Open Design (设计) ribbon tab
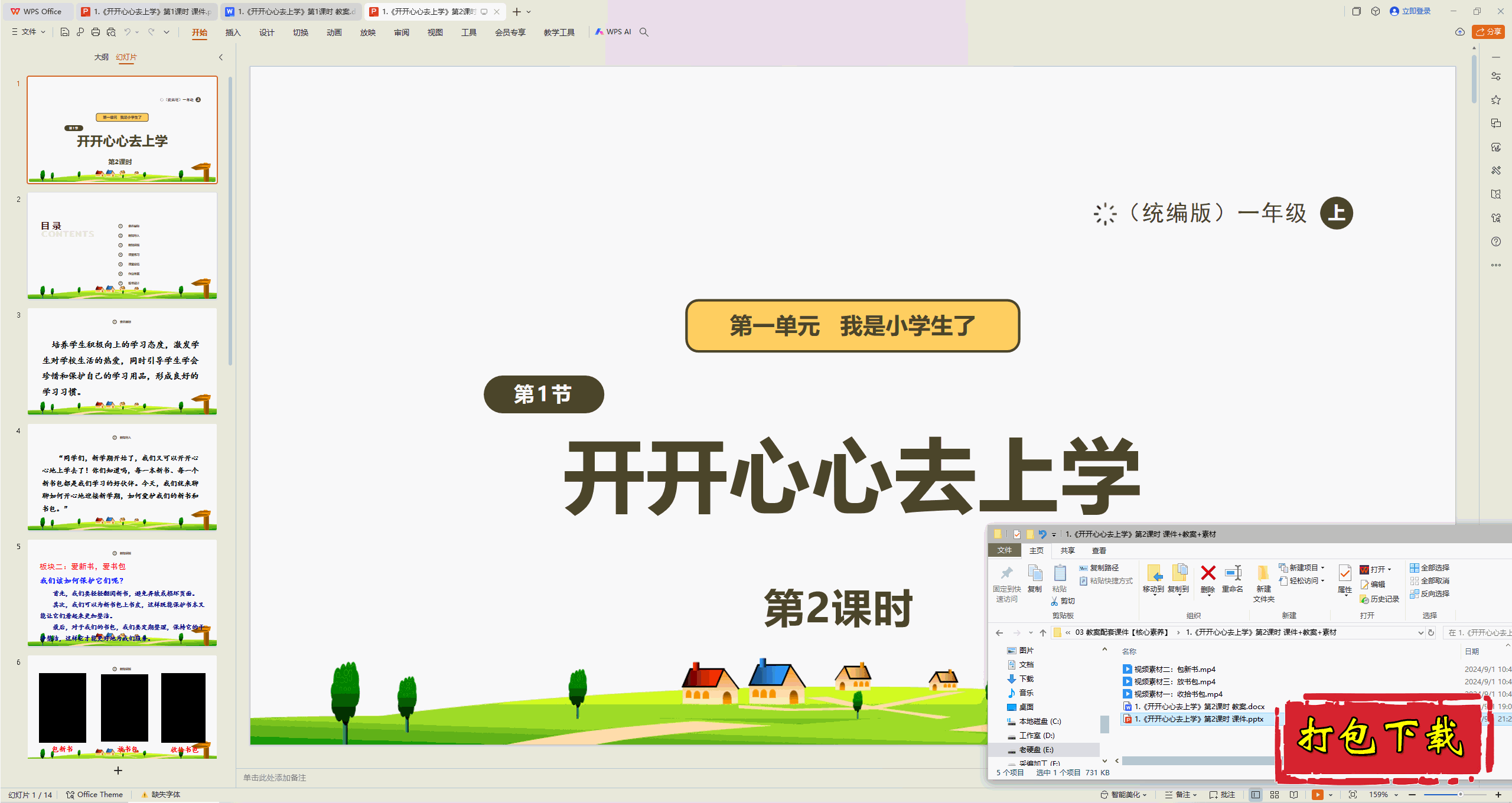Screen dimensions: 1512x803 coord(267,32)
